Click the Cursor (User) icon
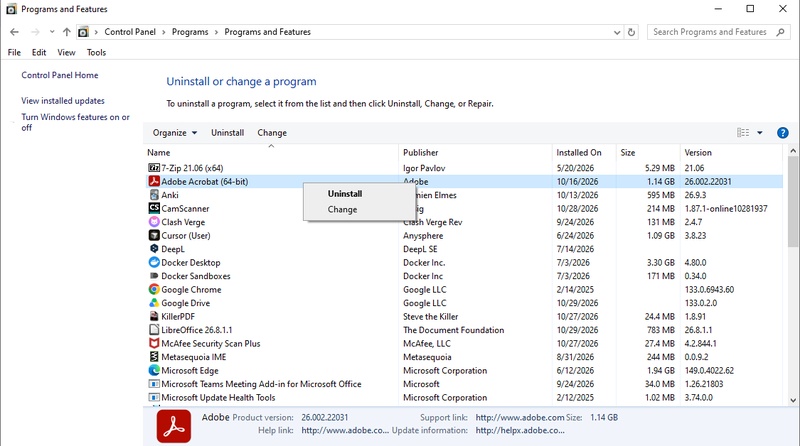 click(154, 235)
